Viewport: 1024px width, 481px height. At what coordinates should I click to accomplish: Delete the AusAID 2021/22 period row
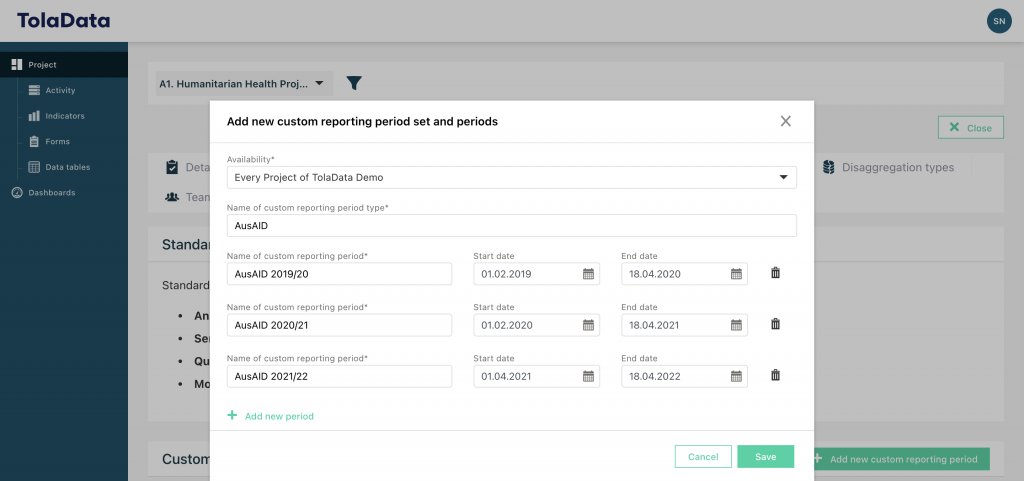(x=775, y=375)
